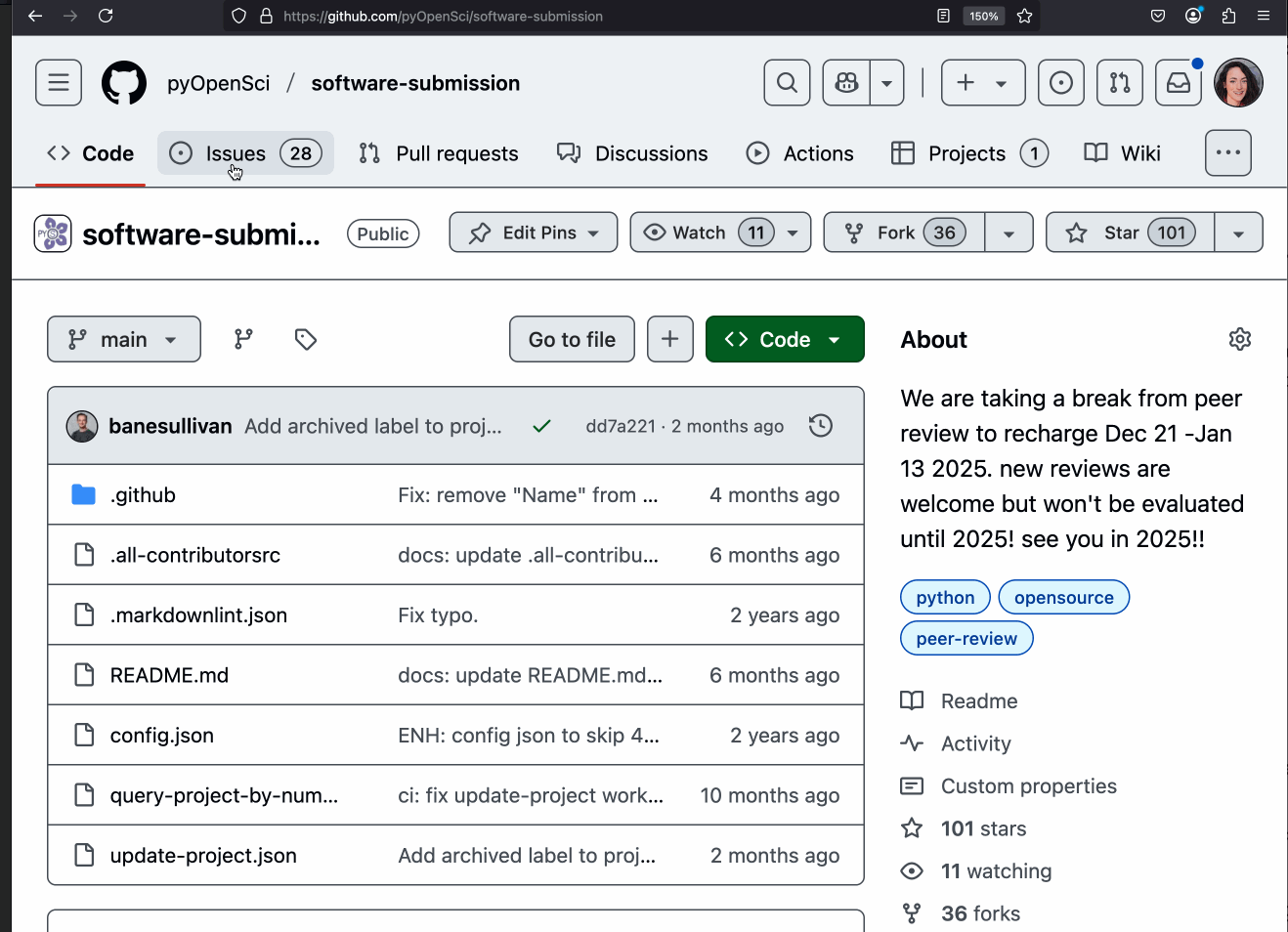Expand the Star lists dropdown arrow
The image size is (1288, 932).
click(1238, 233)
